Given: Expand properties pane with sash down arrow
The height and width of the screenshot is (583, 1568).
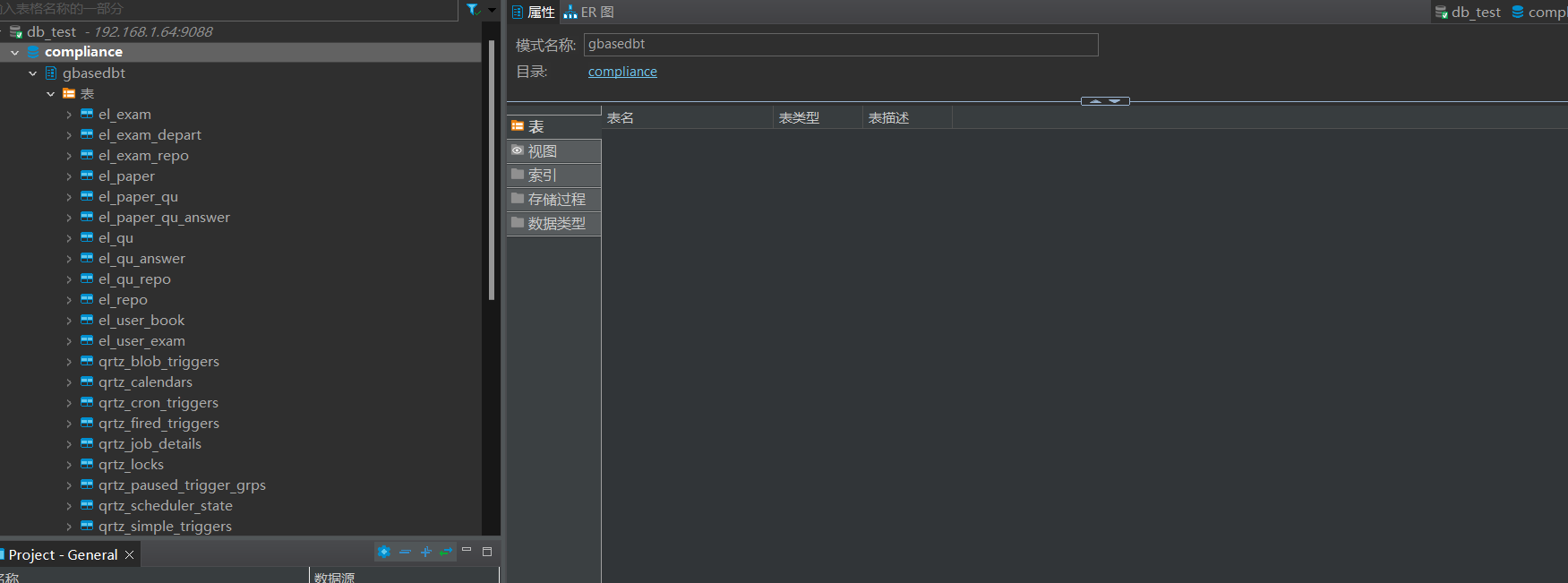Looking at the screenshot, I should pos(1114,101).
